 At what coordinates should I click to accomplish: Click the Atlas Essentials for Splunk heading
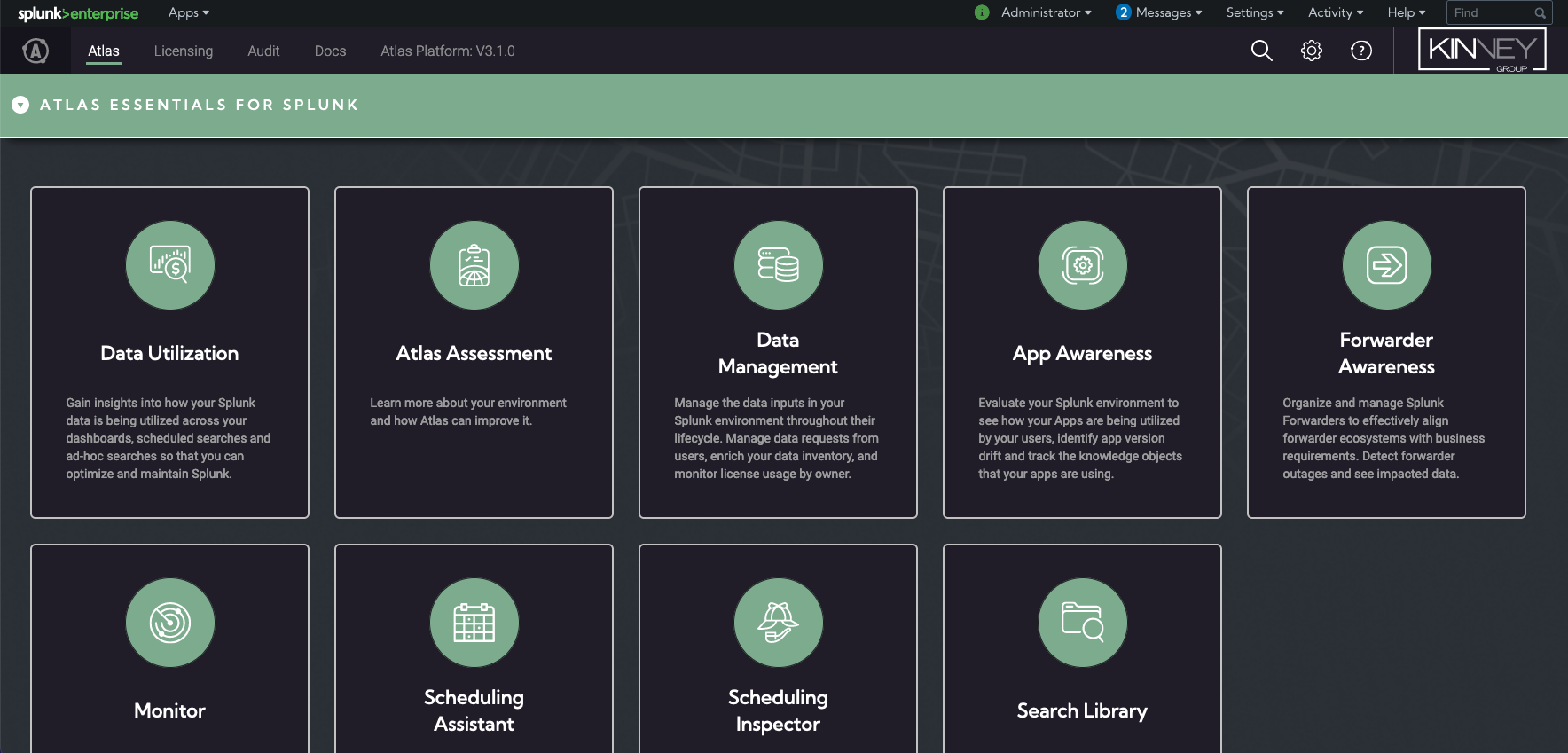[x=200, y=105]
